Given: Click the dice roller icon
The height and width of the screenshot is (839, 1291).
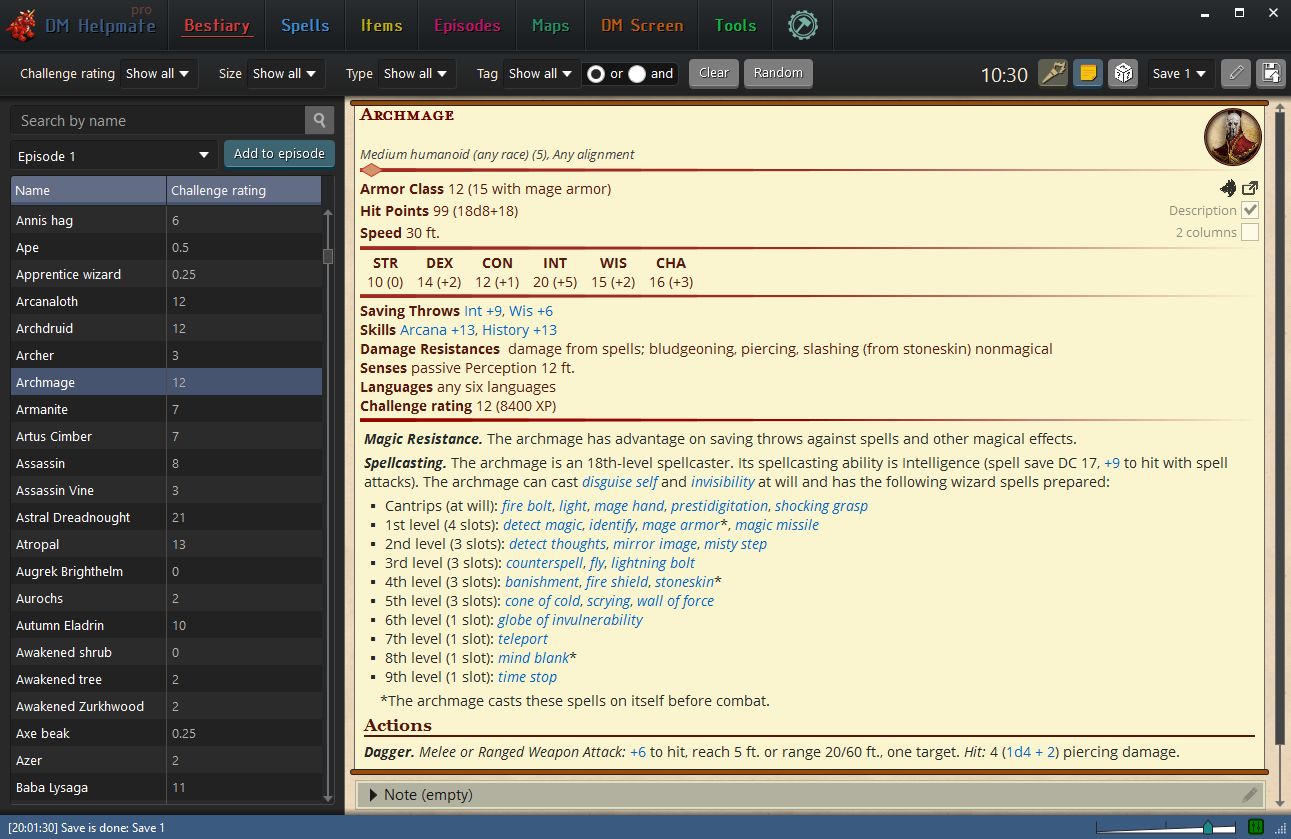Looking at the screenshot, I should click(x=1122, y=73).
